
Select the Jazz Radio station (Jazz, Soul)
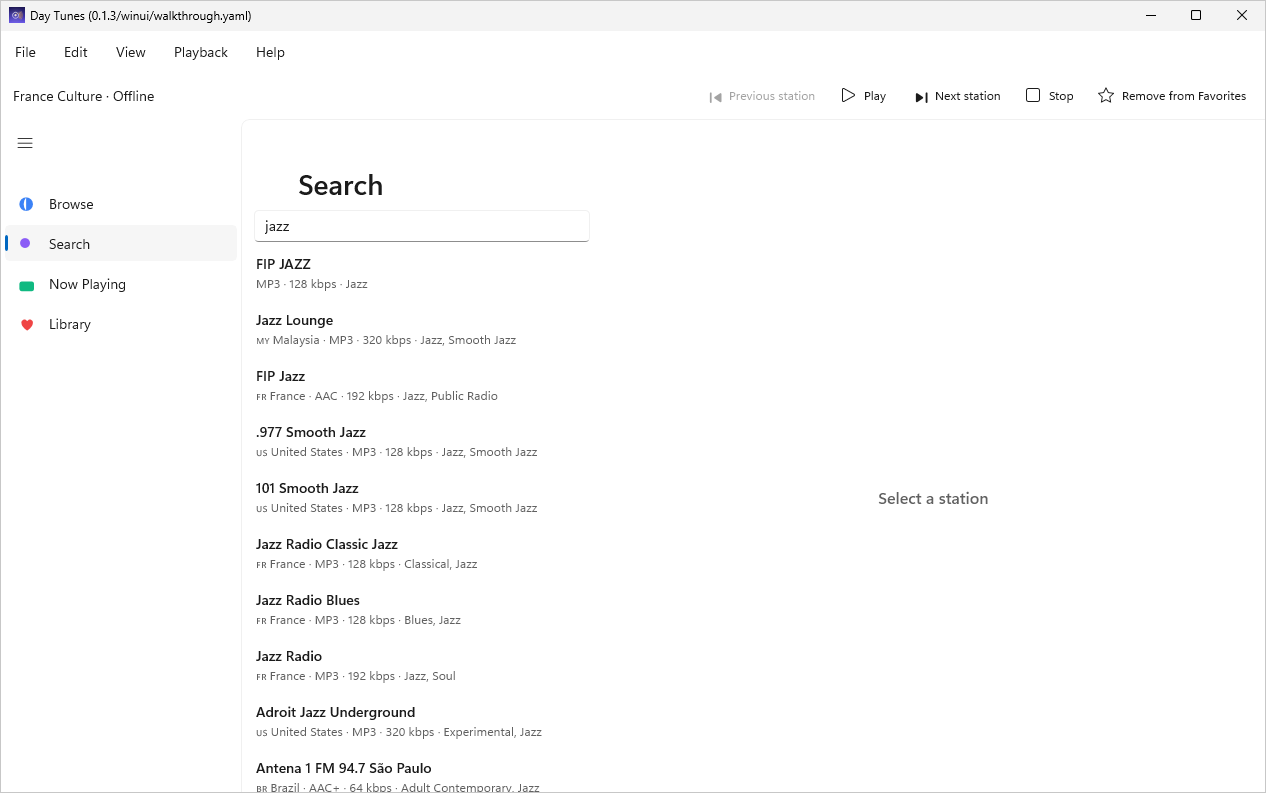422,665
